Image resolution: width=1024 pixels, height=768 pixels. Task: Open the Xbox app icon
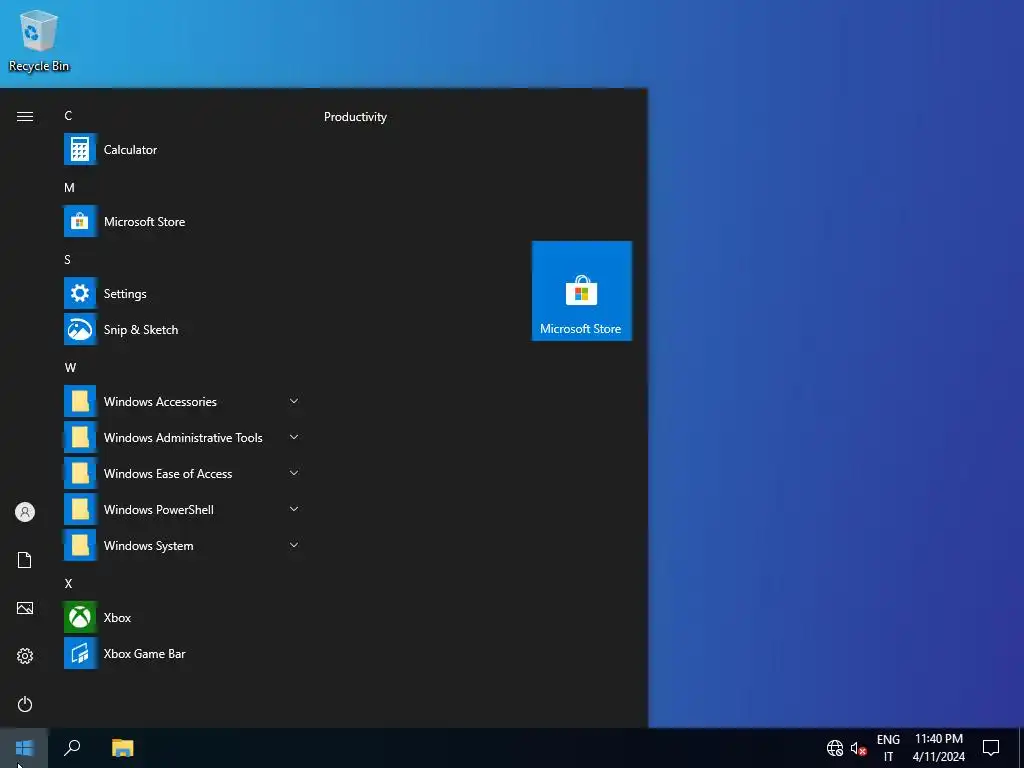[80, 617]
